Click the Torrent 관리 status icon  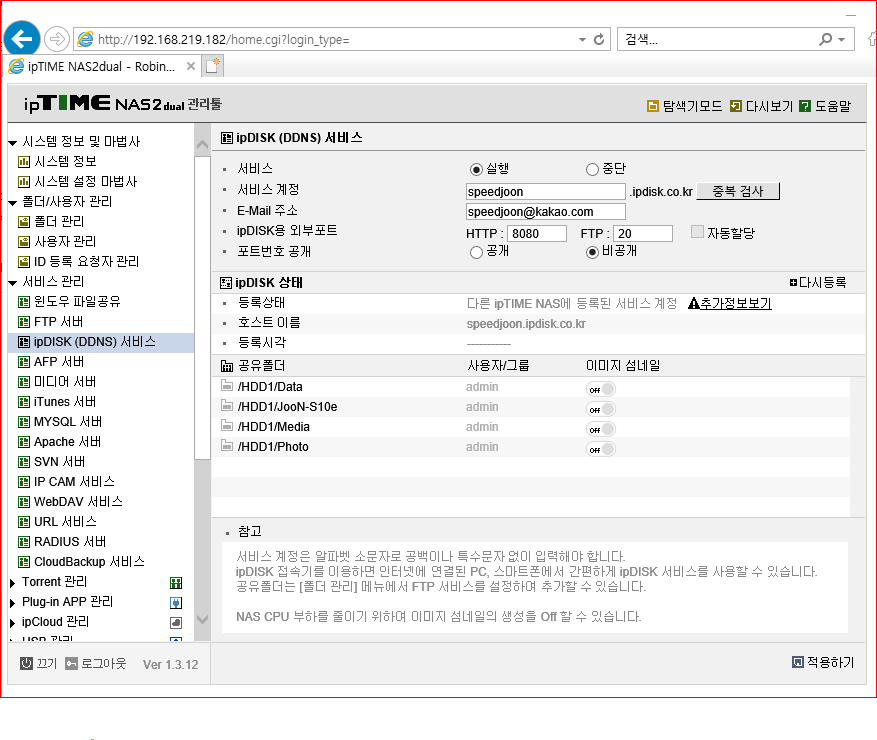tap(176, 583)
